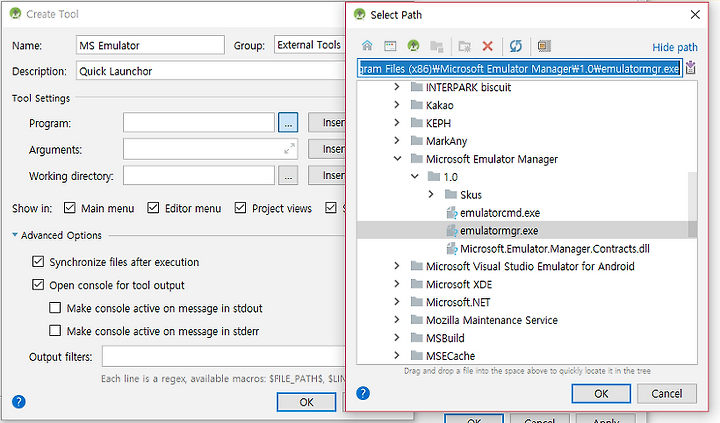Click Hide path link

pyautogui.click(x=675, y=47)
